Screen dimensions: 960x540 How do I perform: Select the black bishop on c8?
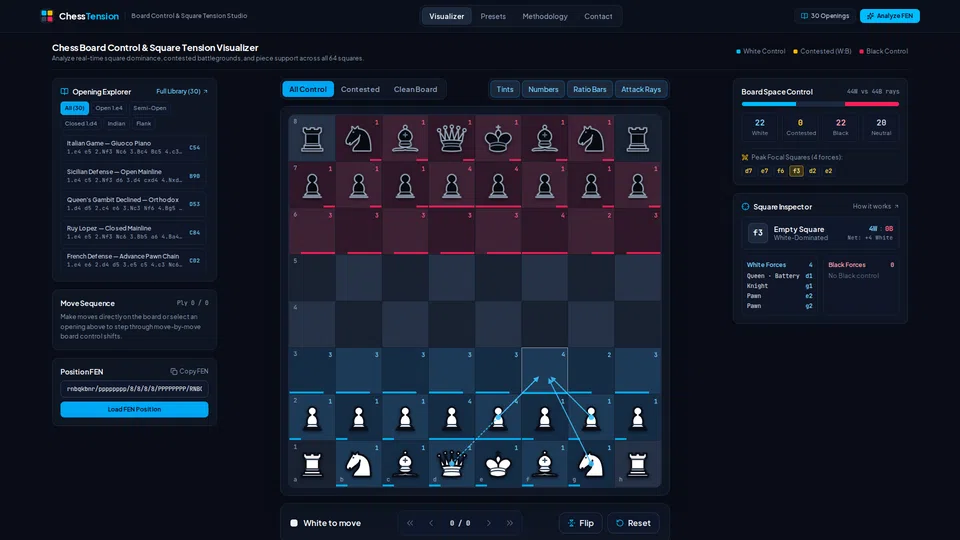pyautogui.click(x=405, y=140)
